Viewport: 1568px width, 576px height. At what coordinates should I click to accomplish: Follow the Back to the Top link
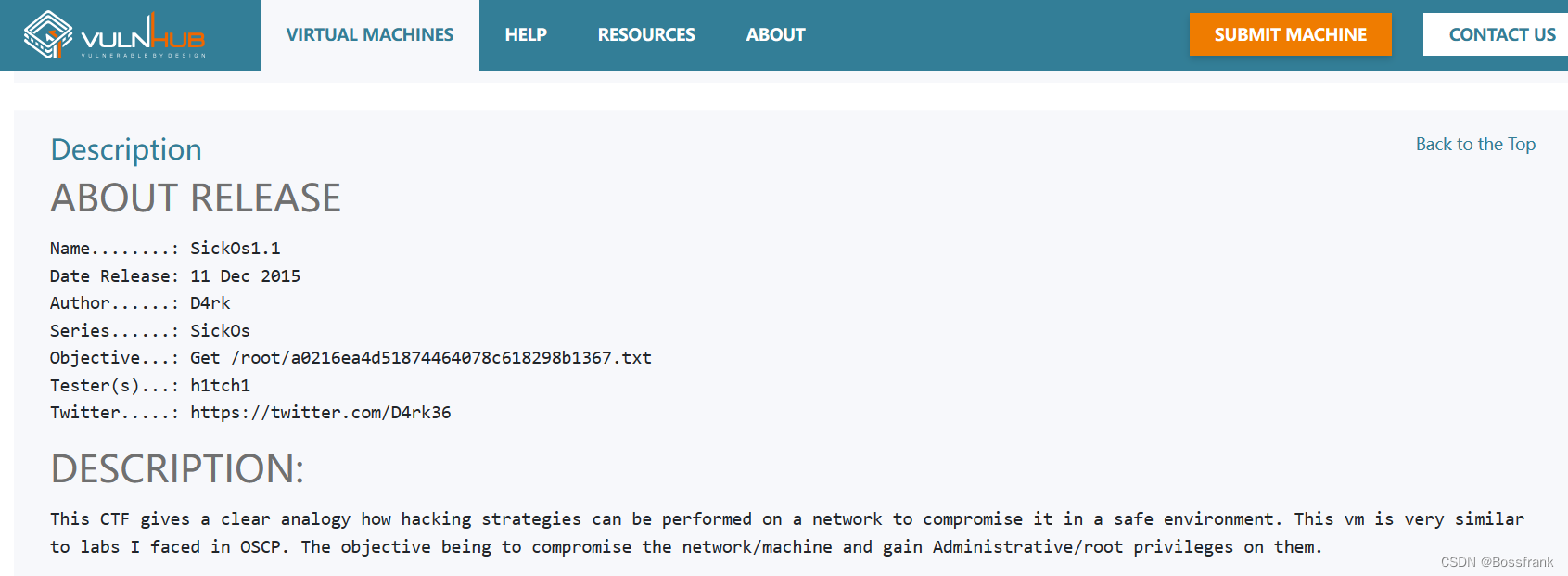pyautogui.click(x=1475, y=144)
